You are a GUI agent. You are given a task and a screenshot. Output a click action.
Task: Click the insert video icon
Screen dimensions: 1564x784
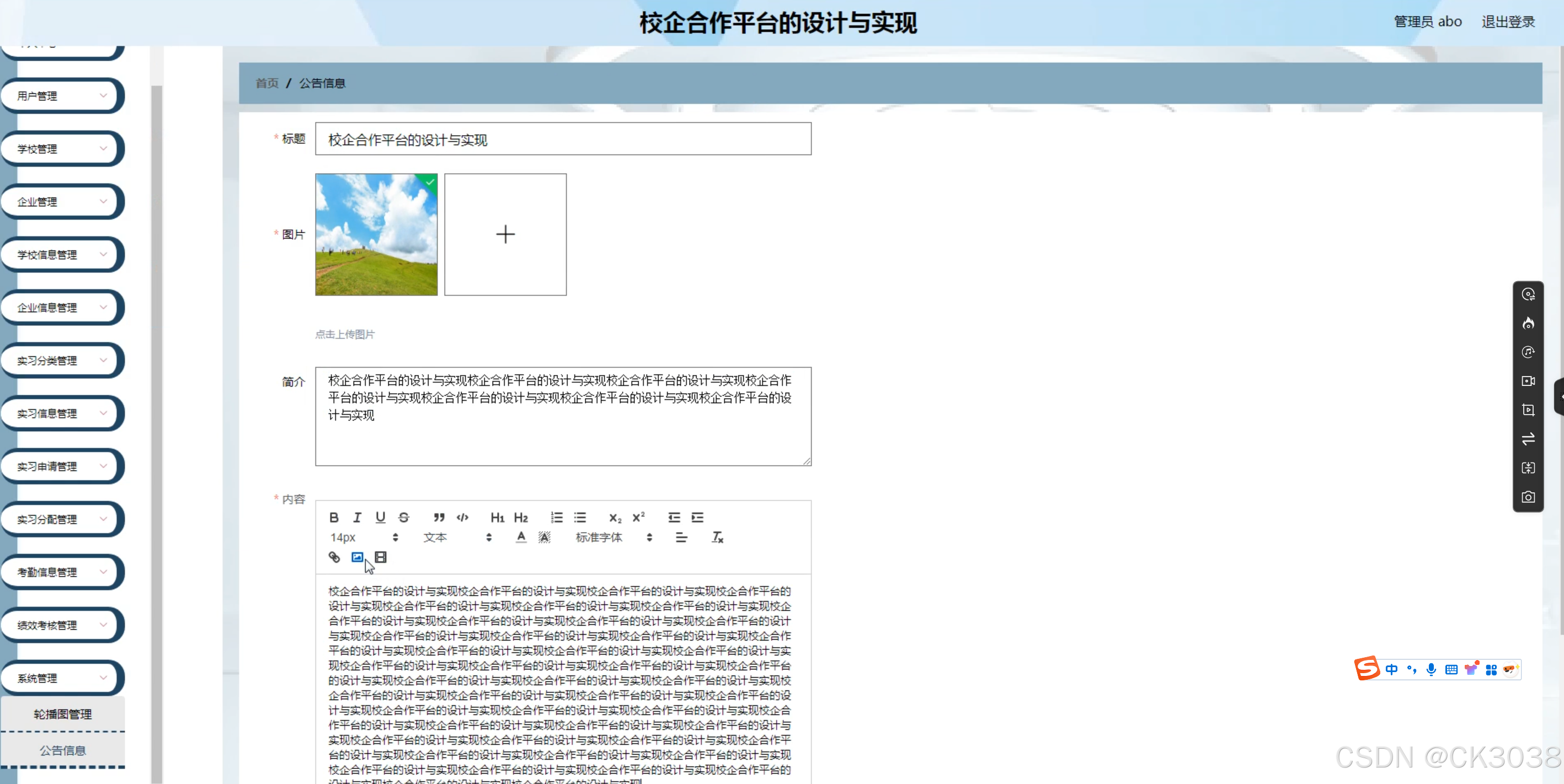[x=381, y=557]
